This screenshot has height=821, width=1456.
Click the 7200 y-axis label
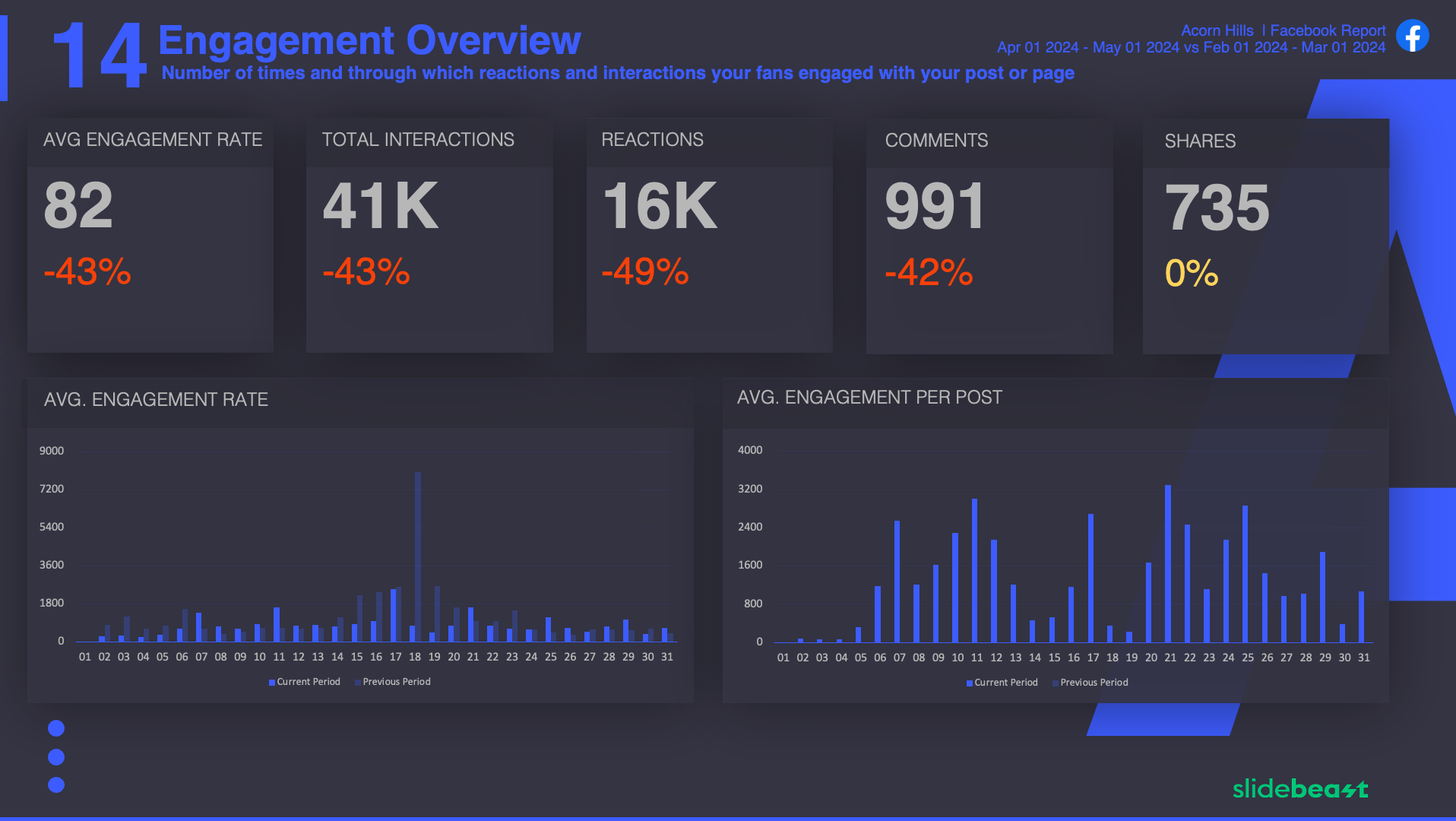point(52,489)
